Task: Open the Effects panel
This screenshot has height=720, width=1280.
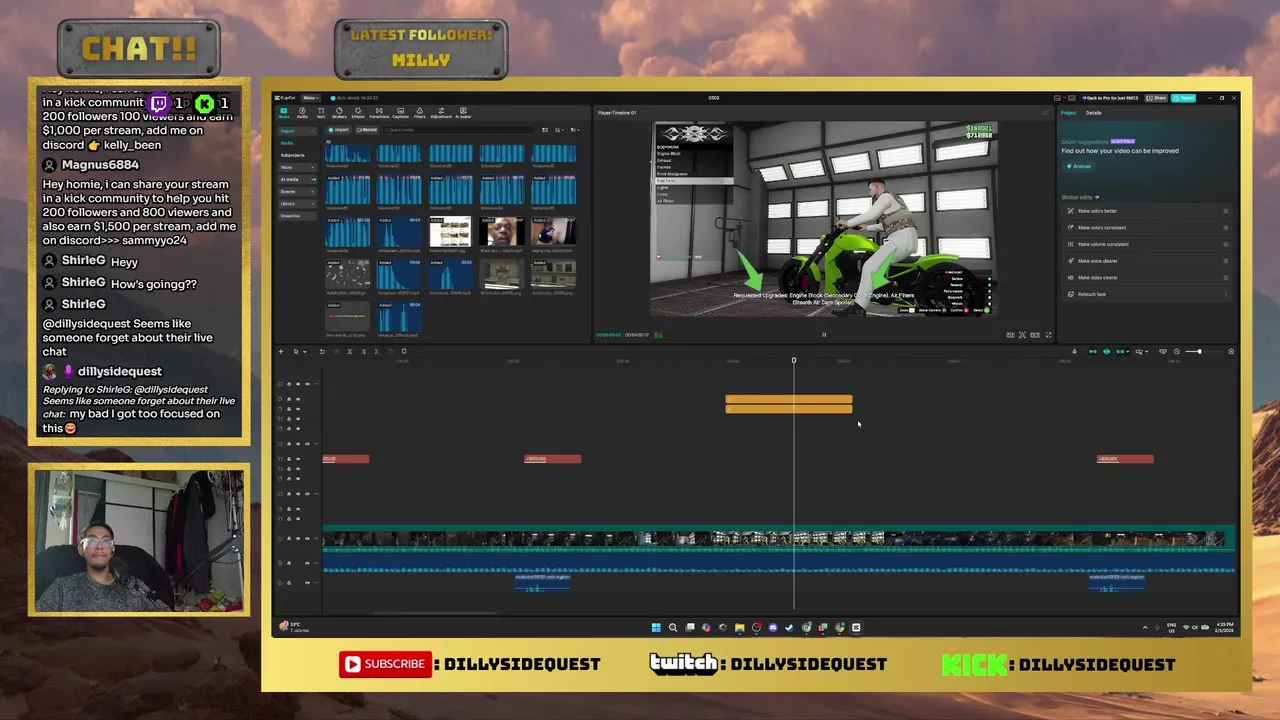Action: click(x=358, y=113)
